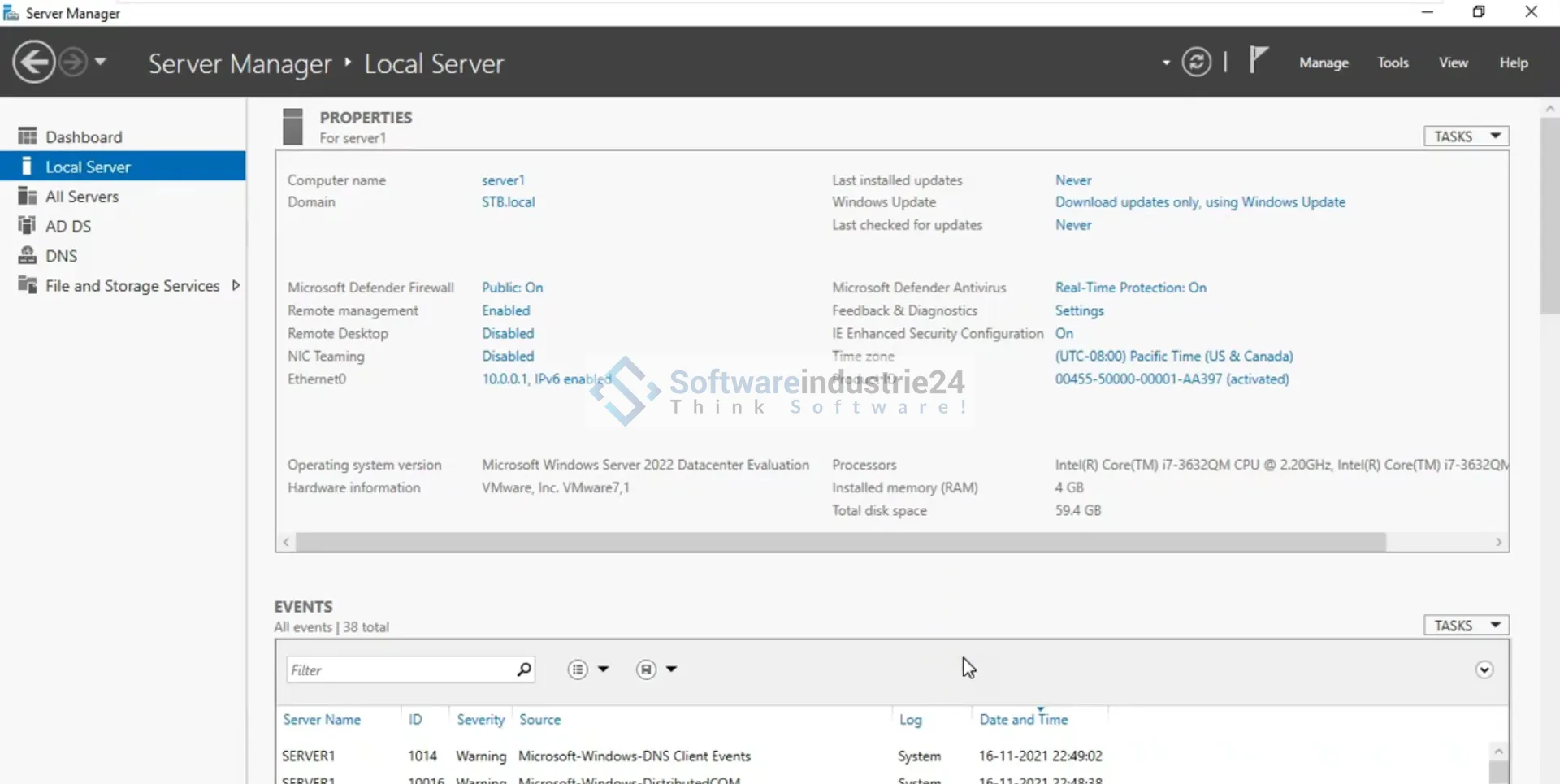Click the STB.local domain link
1560x784 pixels.
tap(508, 202)
